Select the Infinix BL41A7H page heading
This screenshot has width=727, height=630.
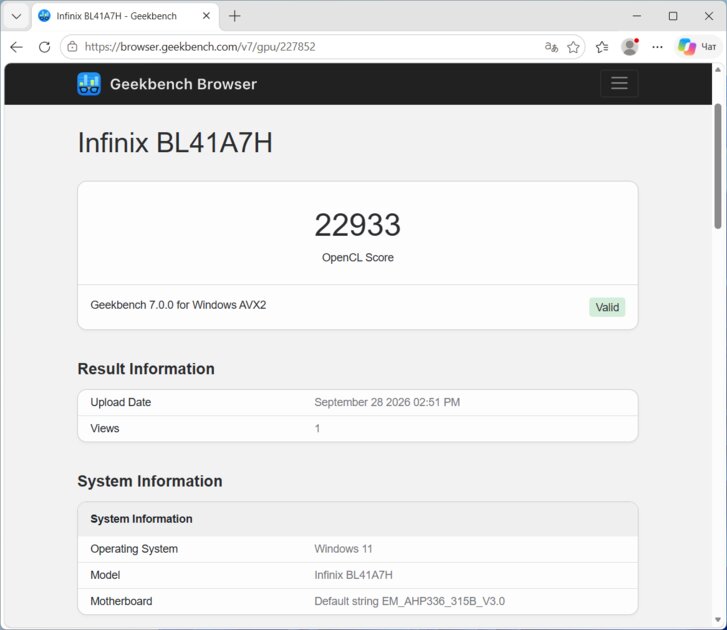(175, 142)
